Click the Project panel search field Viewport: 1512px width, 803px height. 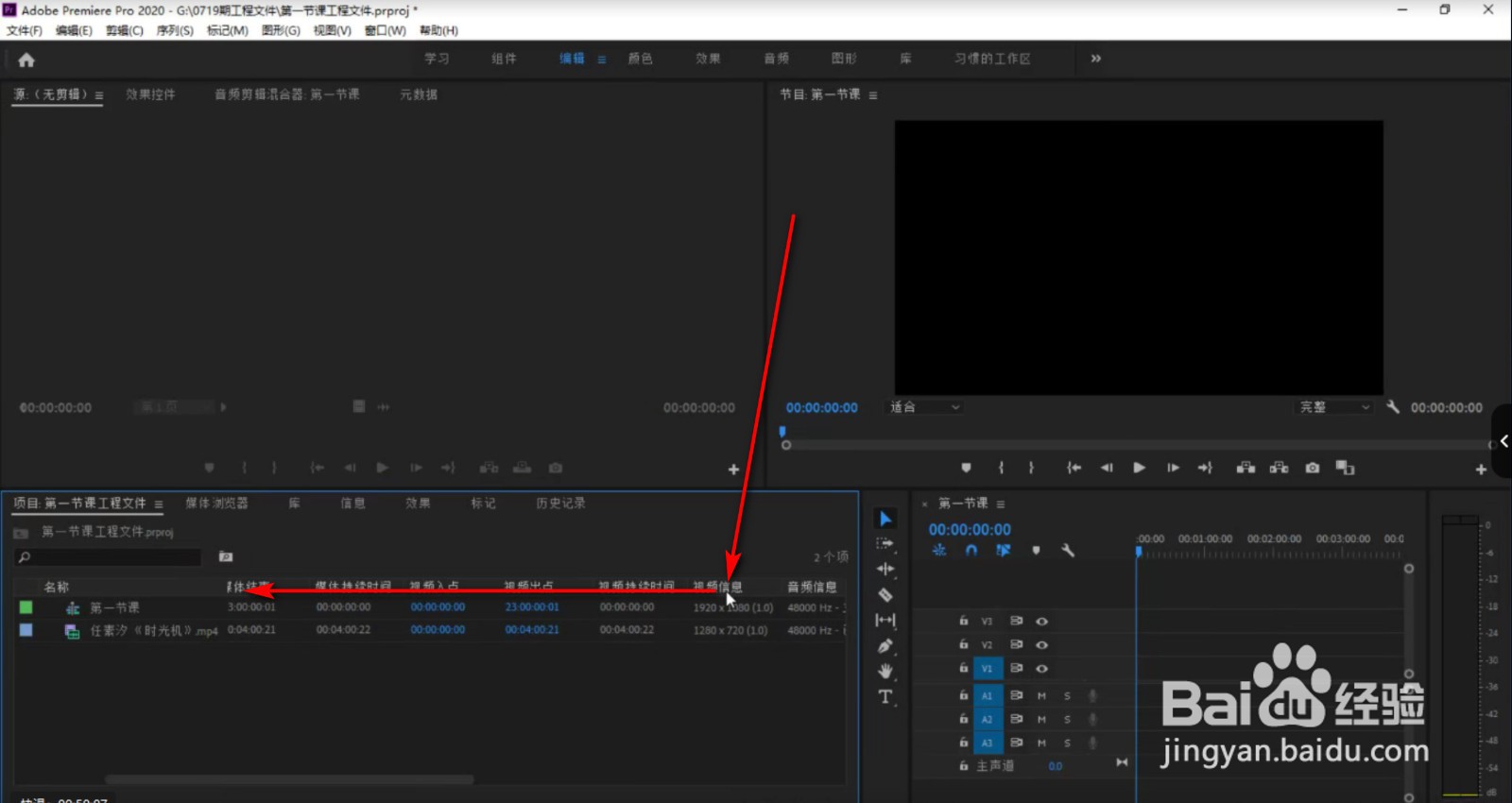click(110, 557)
